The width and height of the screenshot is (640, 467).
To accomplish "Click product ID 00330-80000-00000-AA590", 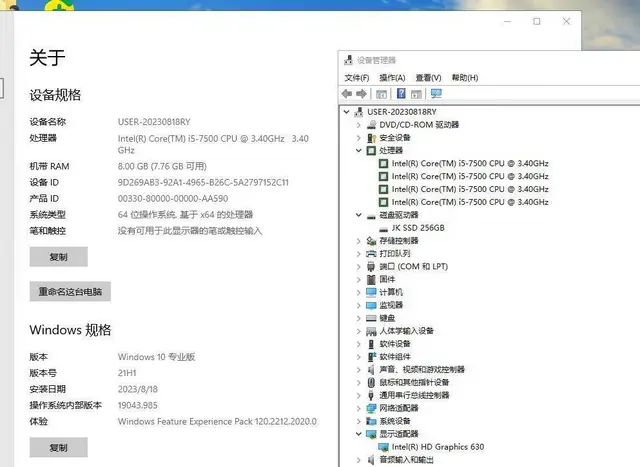I will [x=173, y=199].
